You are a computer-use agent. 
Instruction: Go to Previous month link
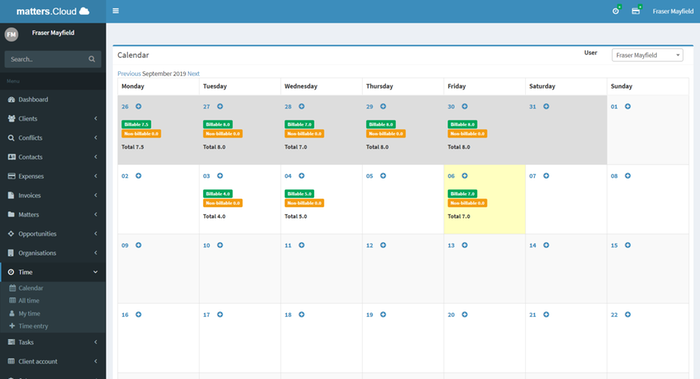pos(129,74)
